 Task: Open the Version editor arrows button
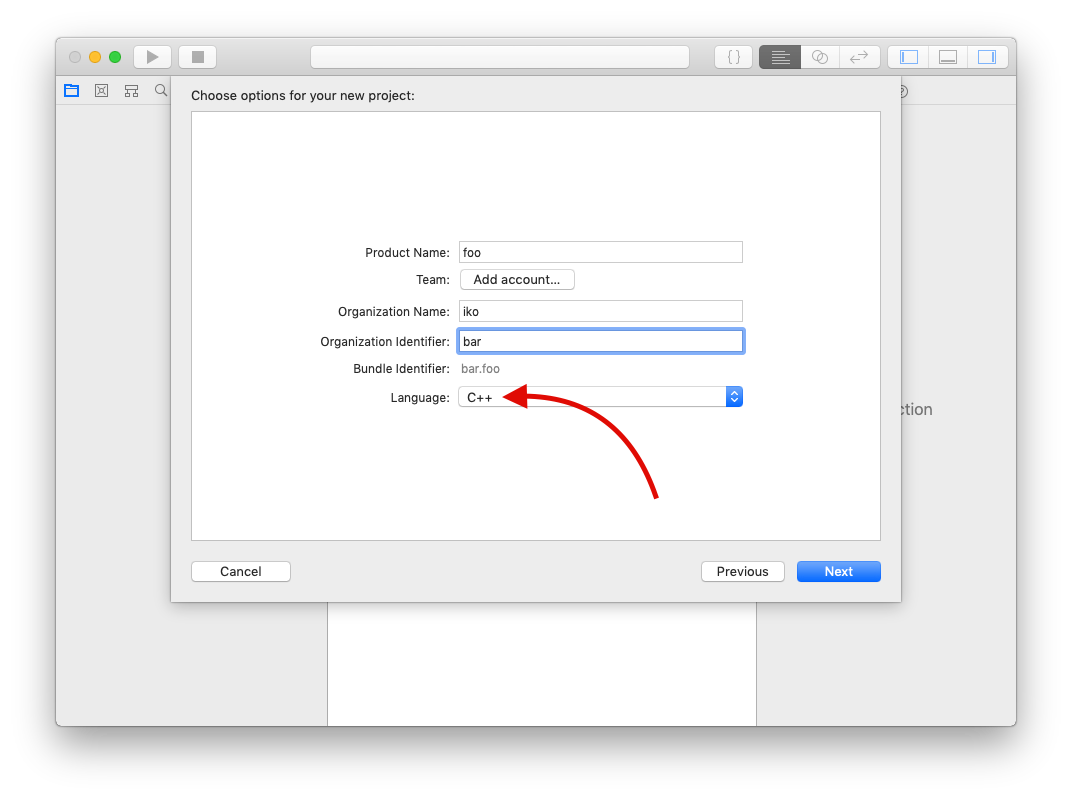click(x=859, y=57)
